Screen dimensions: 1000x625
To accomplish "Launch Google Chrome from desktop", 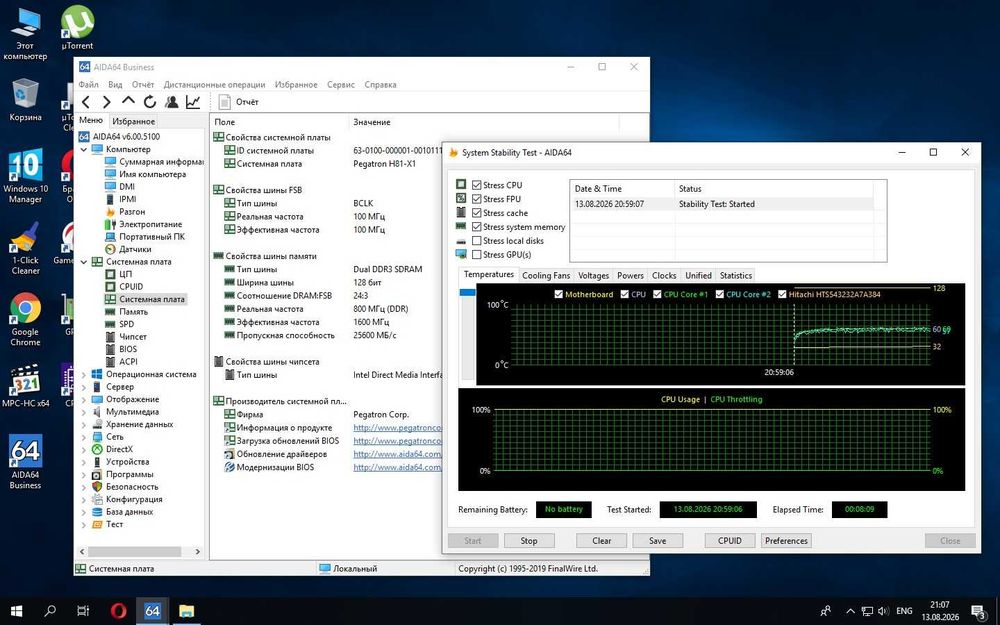I will click(x=26, y=320).
